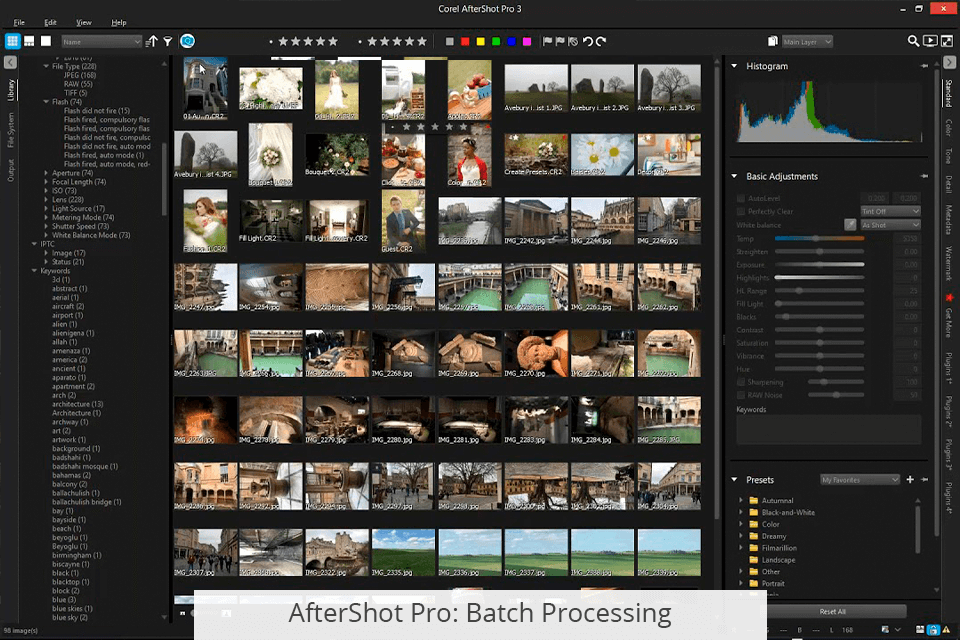Viewport: 960px width, 640px height.
Task: Click in the Keywords text field
Action: point(828,429)
